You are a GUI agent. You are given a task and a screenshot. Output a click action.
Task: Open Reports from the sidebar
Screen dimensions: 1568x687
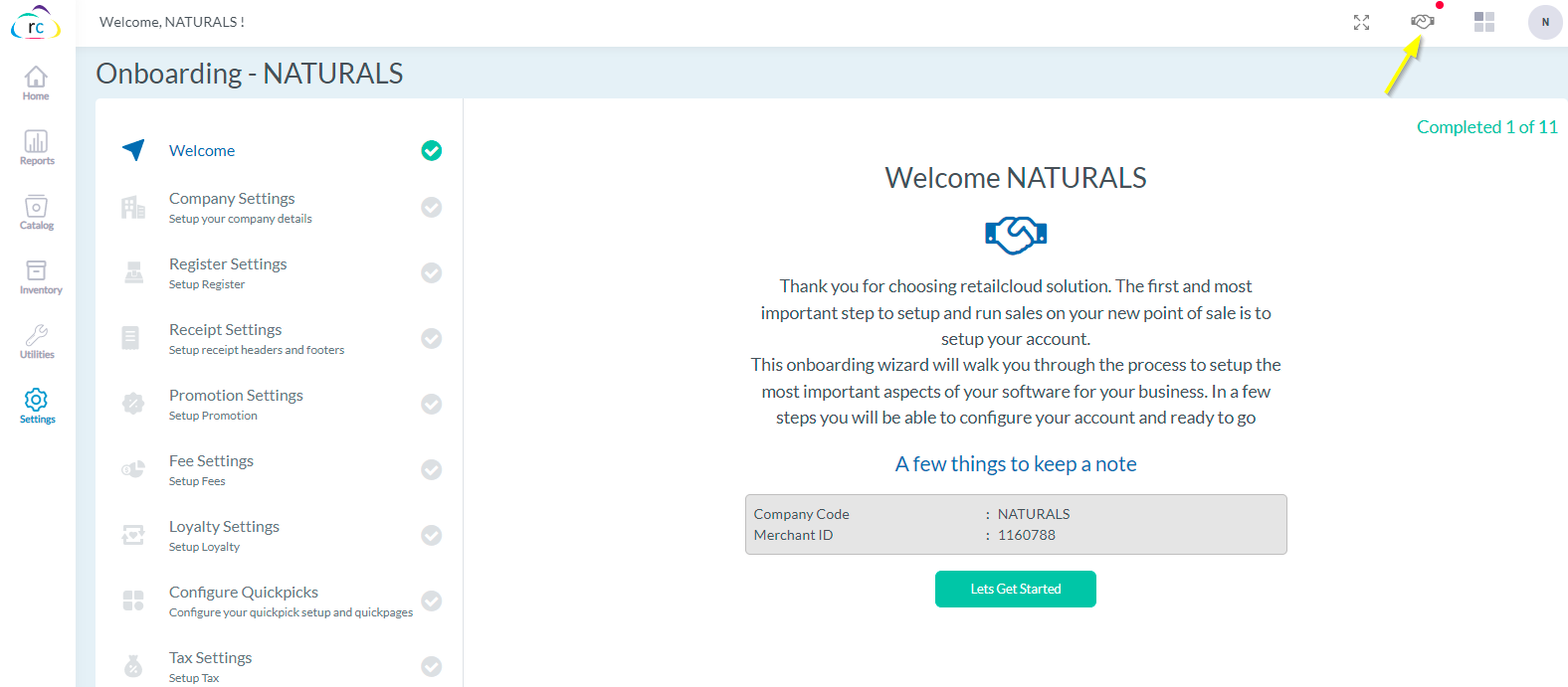pyautogui.click(x=36, y=147)
